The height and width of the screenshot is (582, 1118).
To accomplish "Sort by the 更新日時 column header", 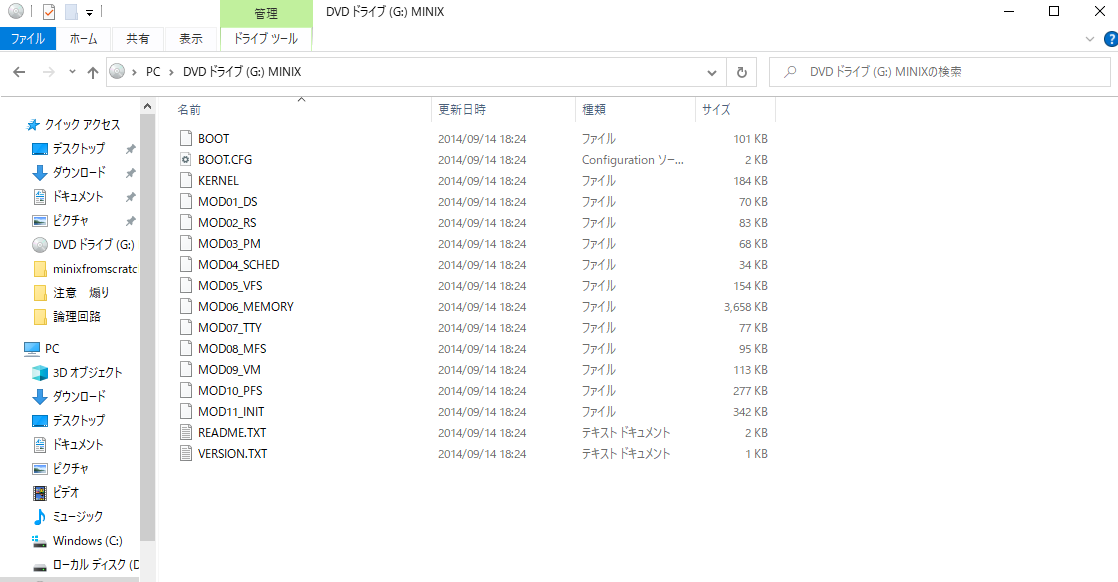I will [462, 110].
